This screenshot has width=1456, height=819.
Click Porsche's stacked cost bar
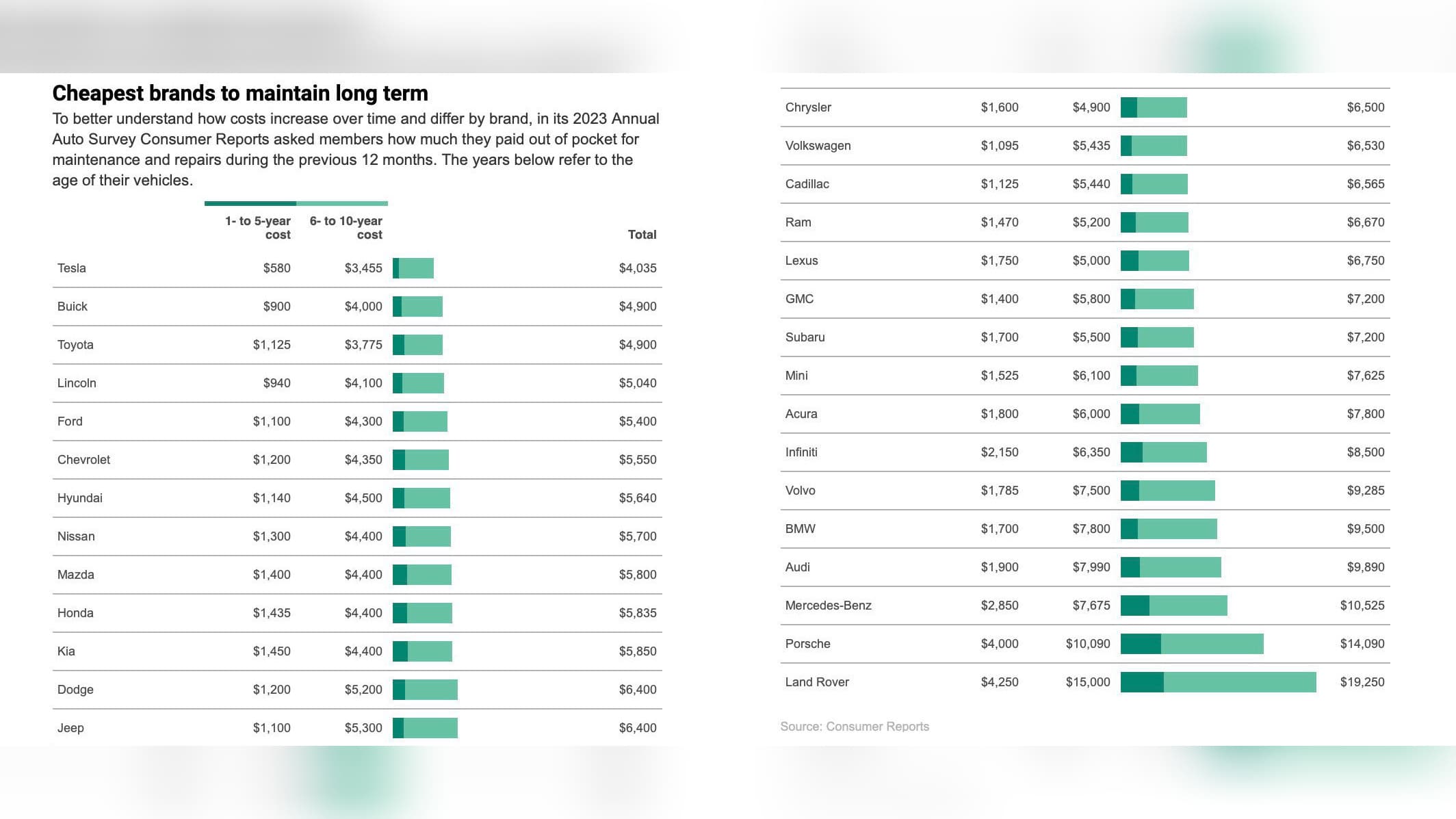1192,644
